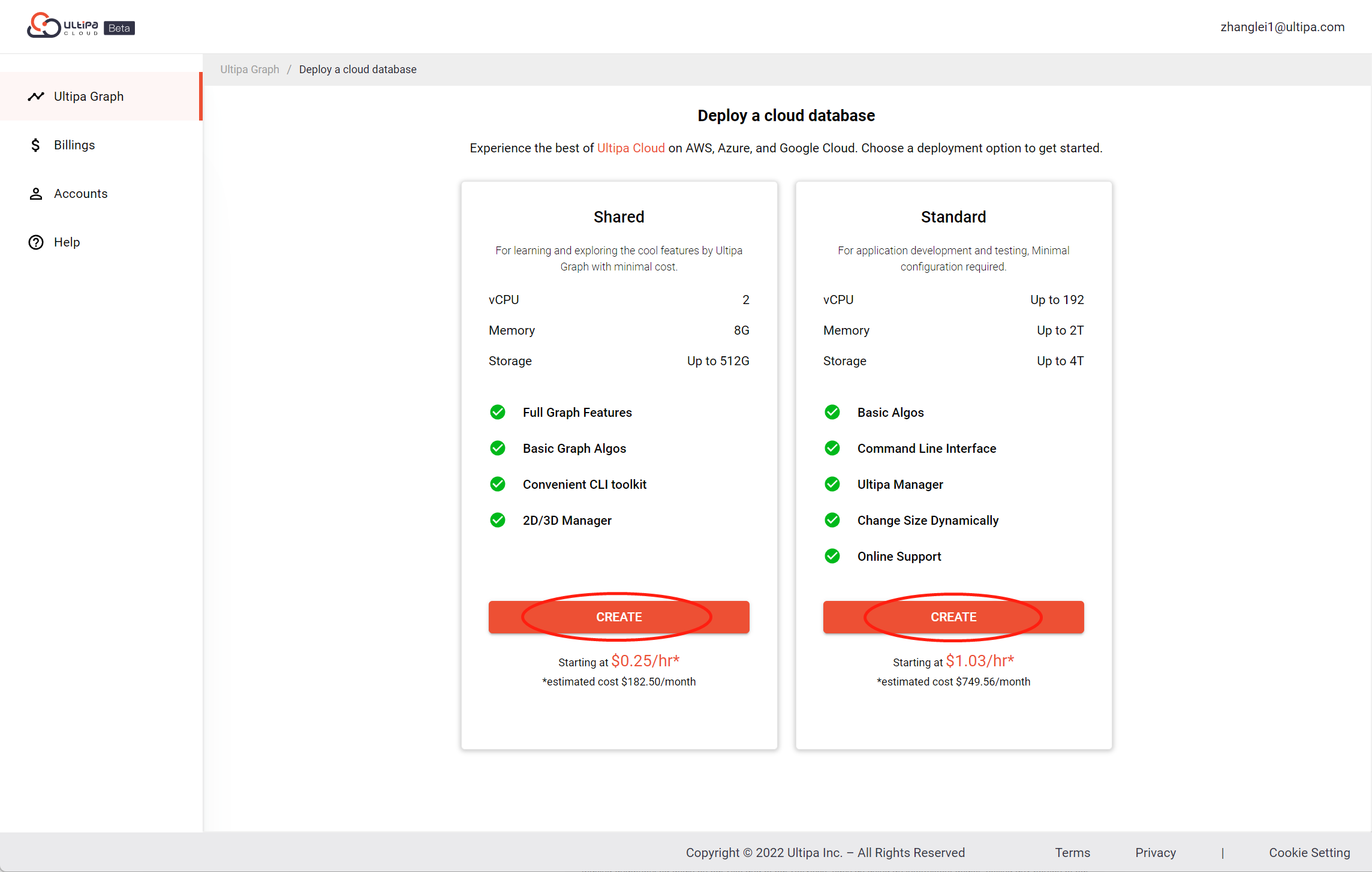1372x872 pixels.
Task: Click 'Deploy a cloud database' page heading
Action: [786, 116]
